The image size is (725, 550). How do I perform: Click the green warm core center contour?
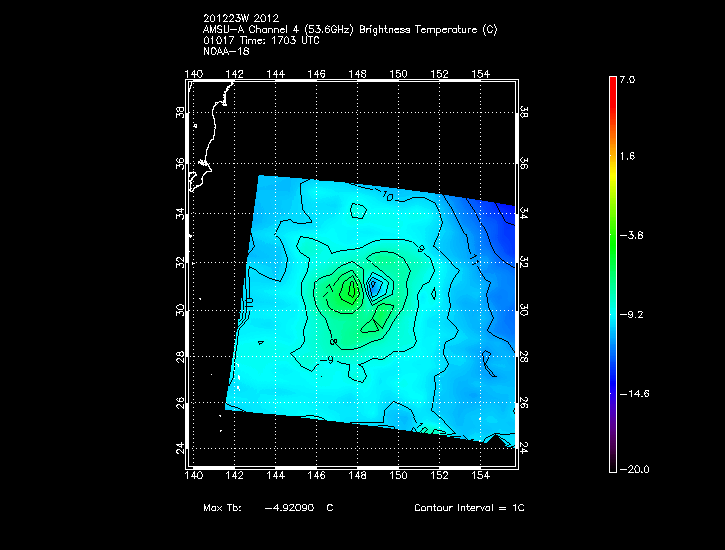click(x=350, y=289)
